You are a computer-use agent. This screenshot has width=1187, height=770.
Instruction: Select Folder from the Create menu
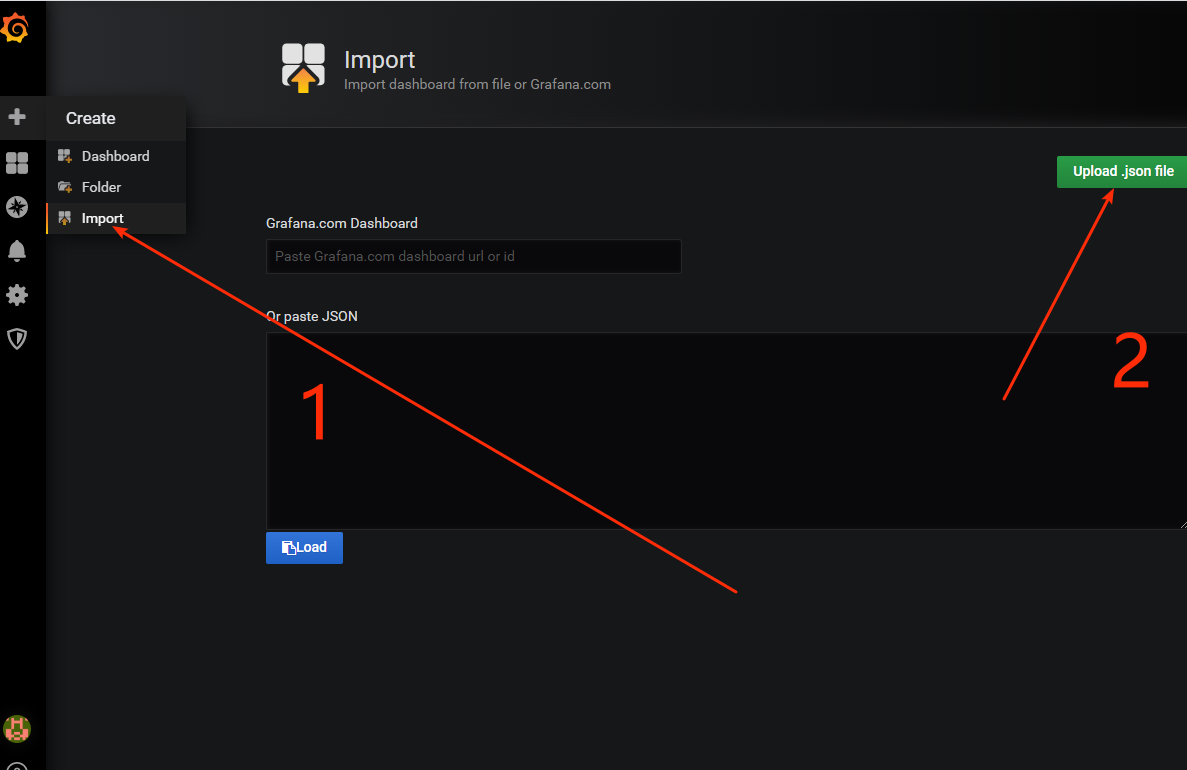pyautogui.click(x=116, y=187)
